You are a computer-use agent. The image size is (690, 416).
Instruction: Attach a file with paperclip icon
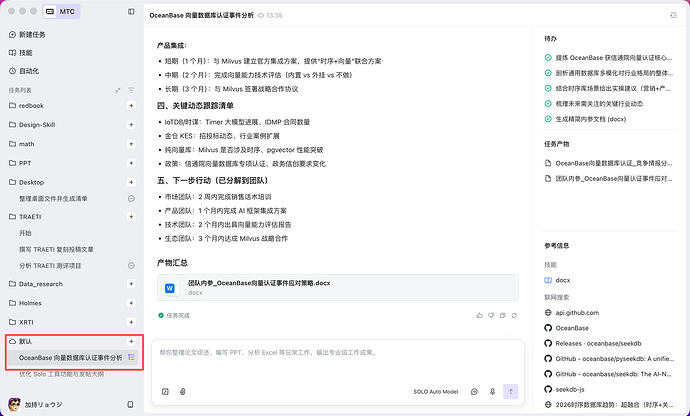[183, 391]
